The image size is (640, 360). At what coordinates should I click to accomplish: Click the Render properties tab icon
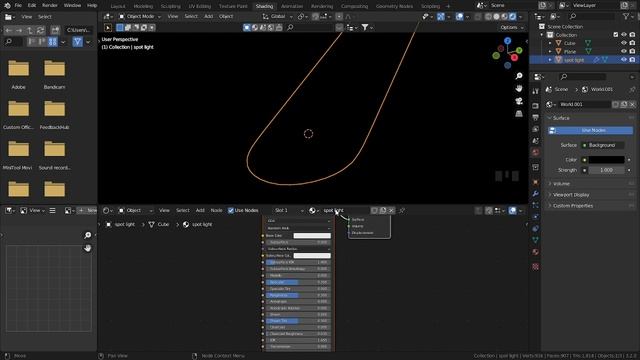[536, 106]
